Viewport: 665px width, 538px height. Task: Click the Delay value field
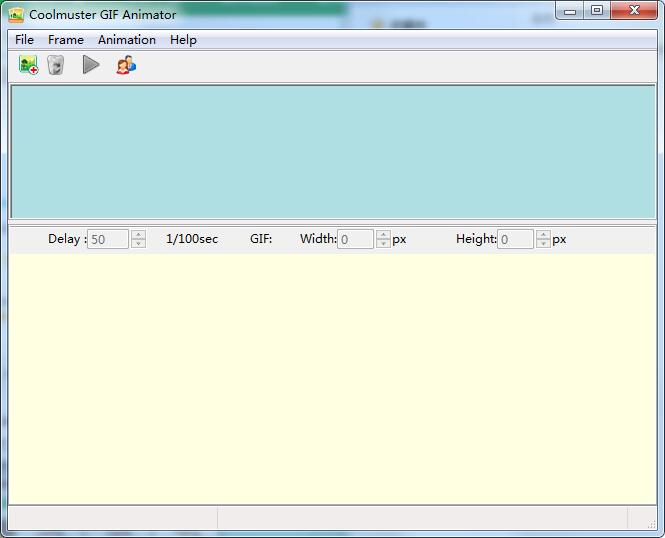point(108,239)
